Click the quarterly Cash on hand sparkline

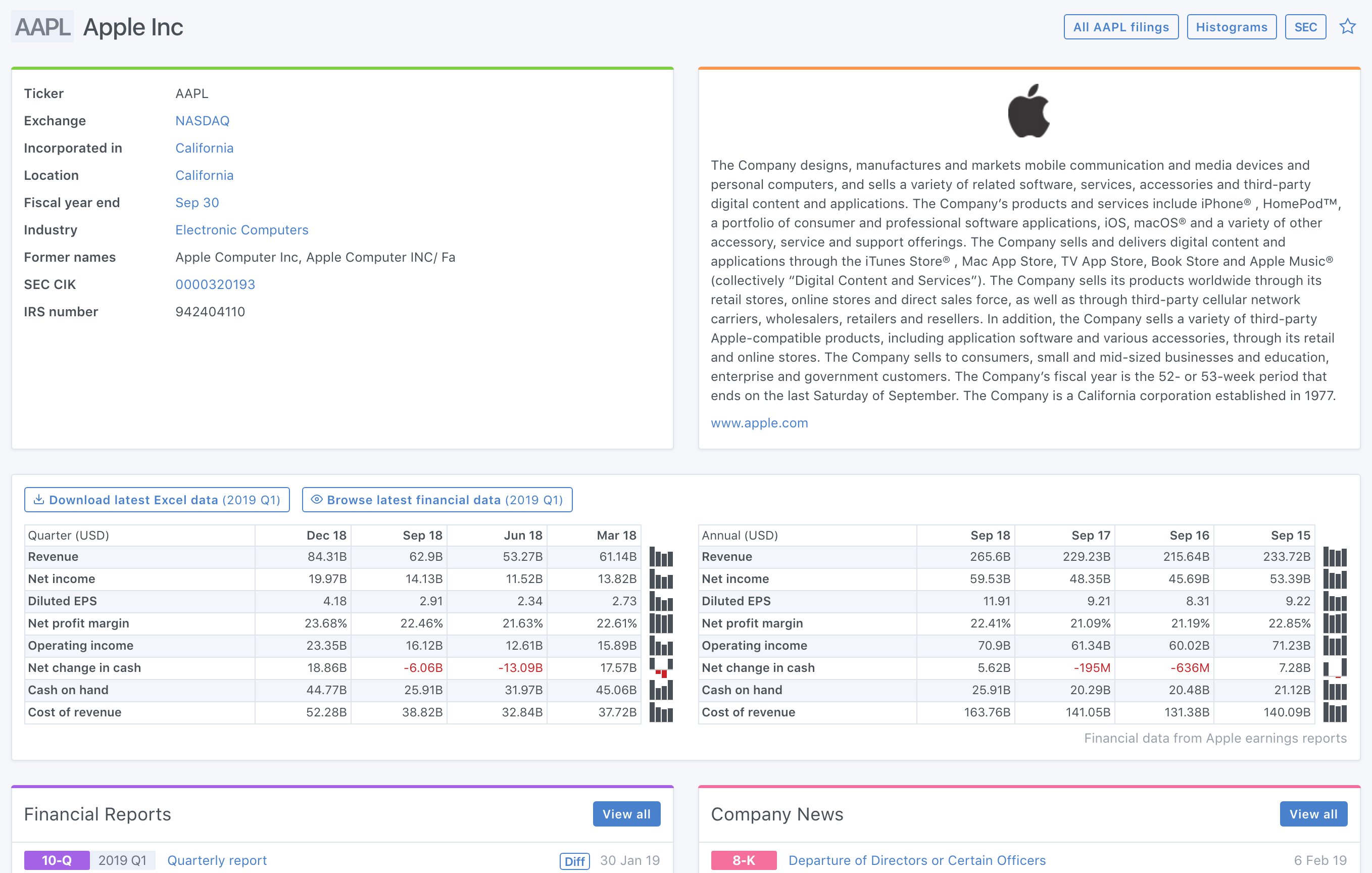(661, 690)
